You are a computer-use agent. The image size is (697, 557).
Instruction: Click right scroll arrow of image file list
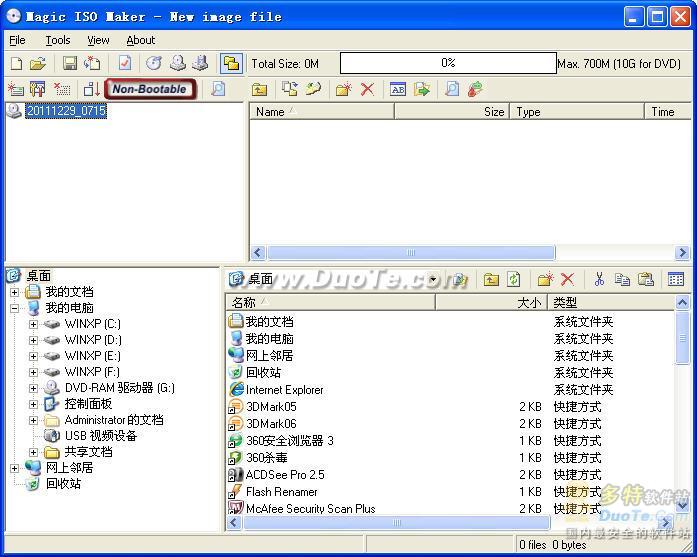[682, 252]
